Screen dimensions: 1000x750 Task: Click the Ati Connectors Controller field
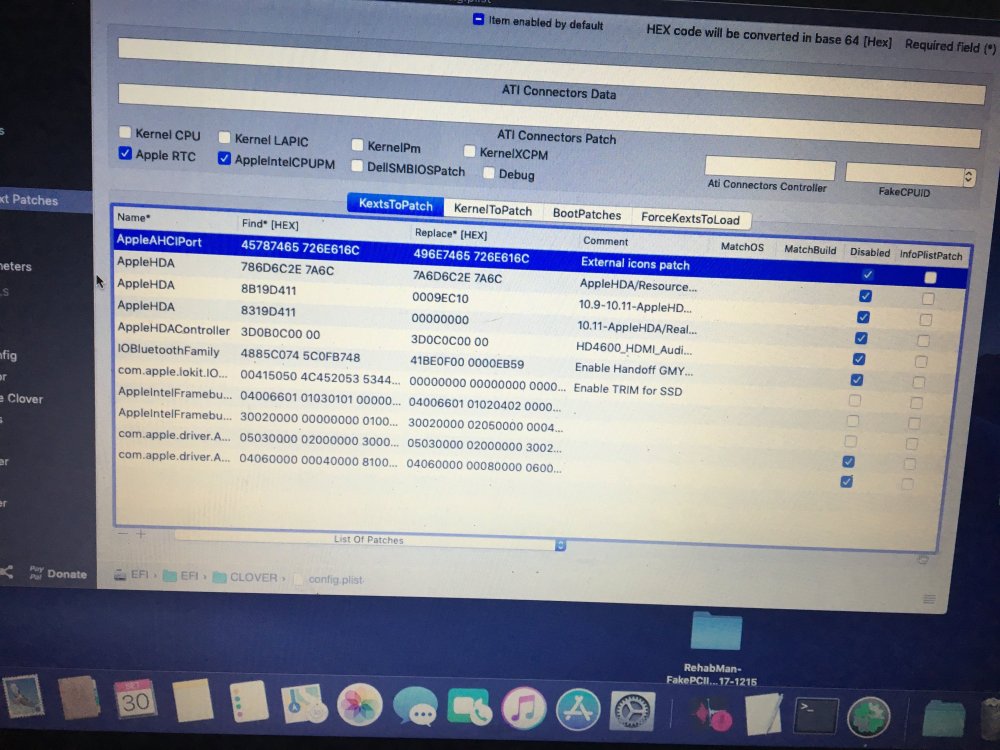[770, 167]
